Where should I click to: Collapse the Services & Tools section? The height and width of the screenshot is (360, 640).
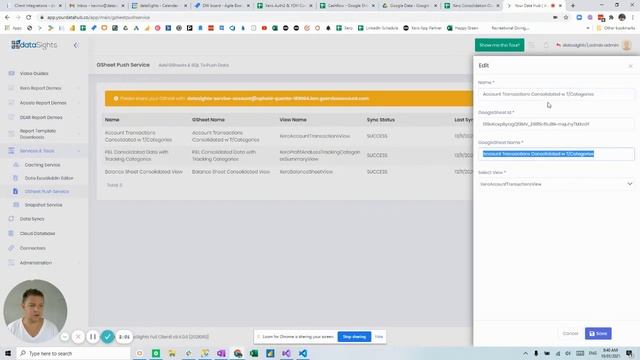[x=44, y=151]
